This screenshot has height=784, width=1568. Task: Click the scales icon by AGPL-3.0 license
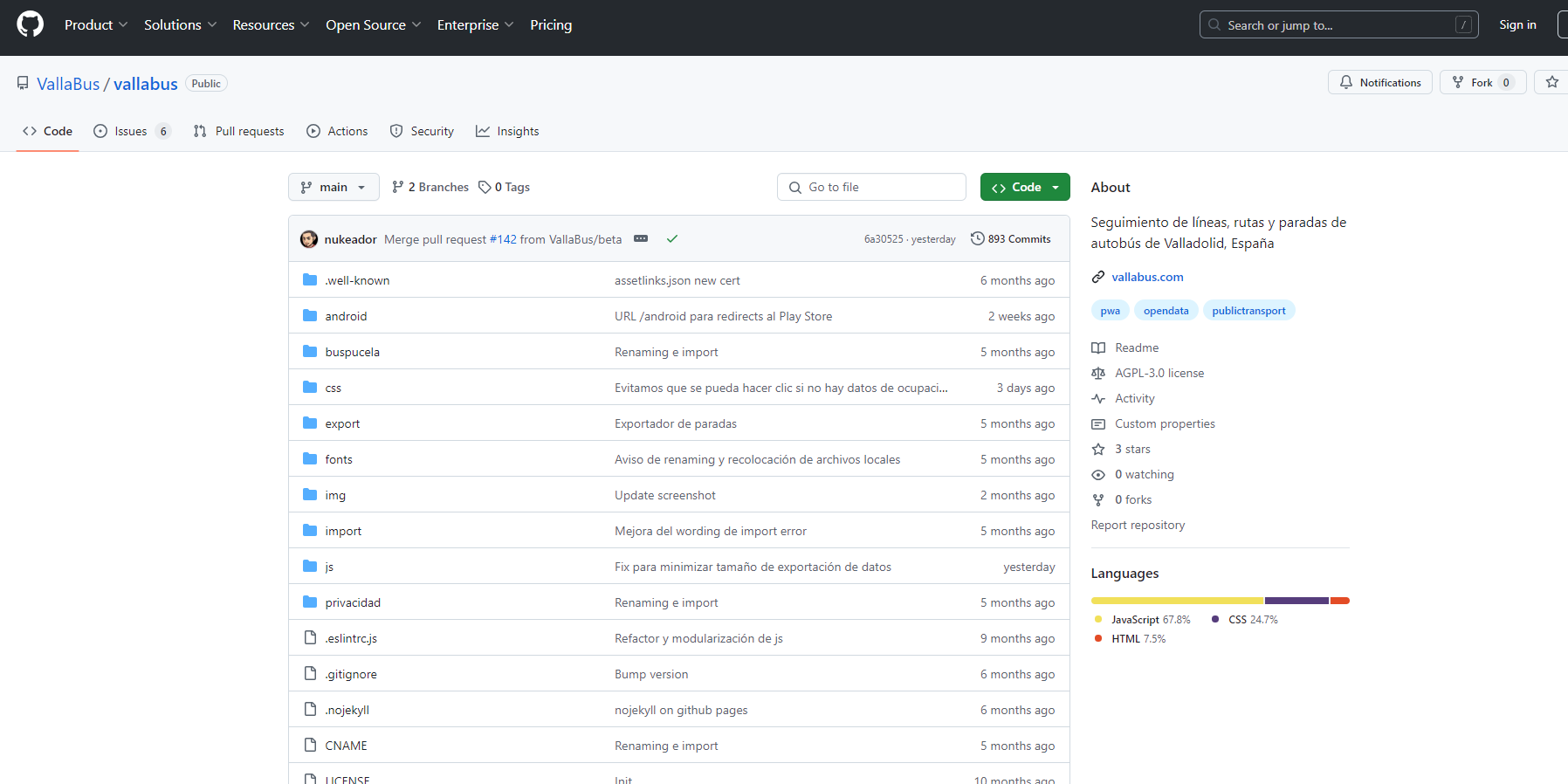1098,373
